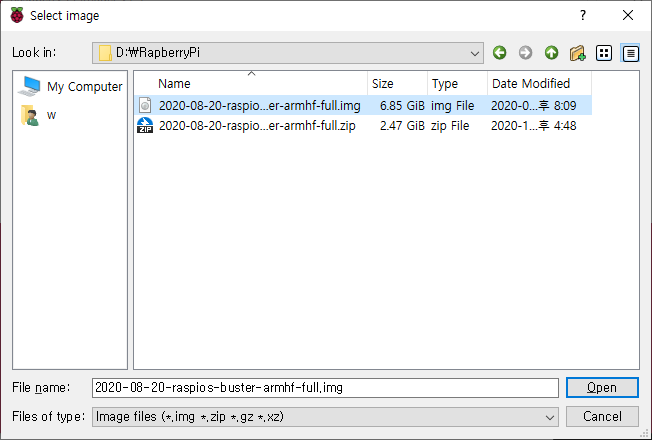
Task: Click the date cell ending 4:48
Action: [533, 126]
